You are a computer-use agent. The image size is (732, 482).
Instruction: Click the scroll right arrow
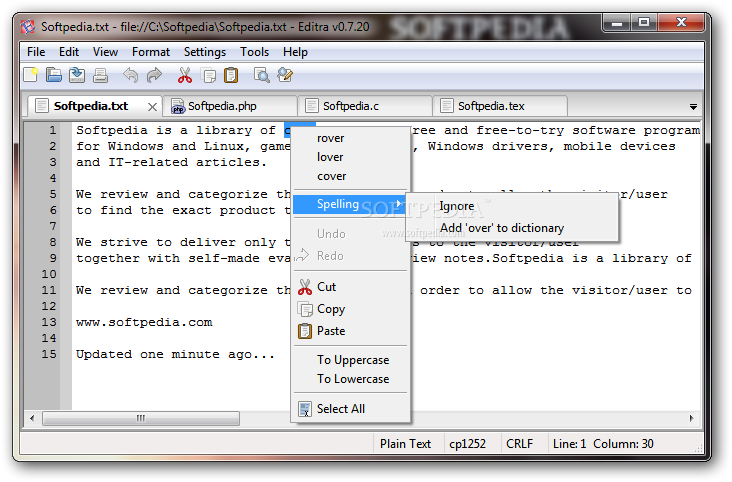pyautogui.click(x=691, y=418)
